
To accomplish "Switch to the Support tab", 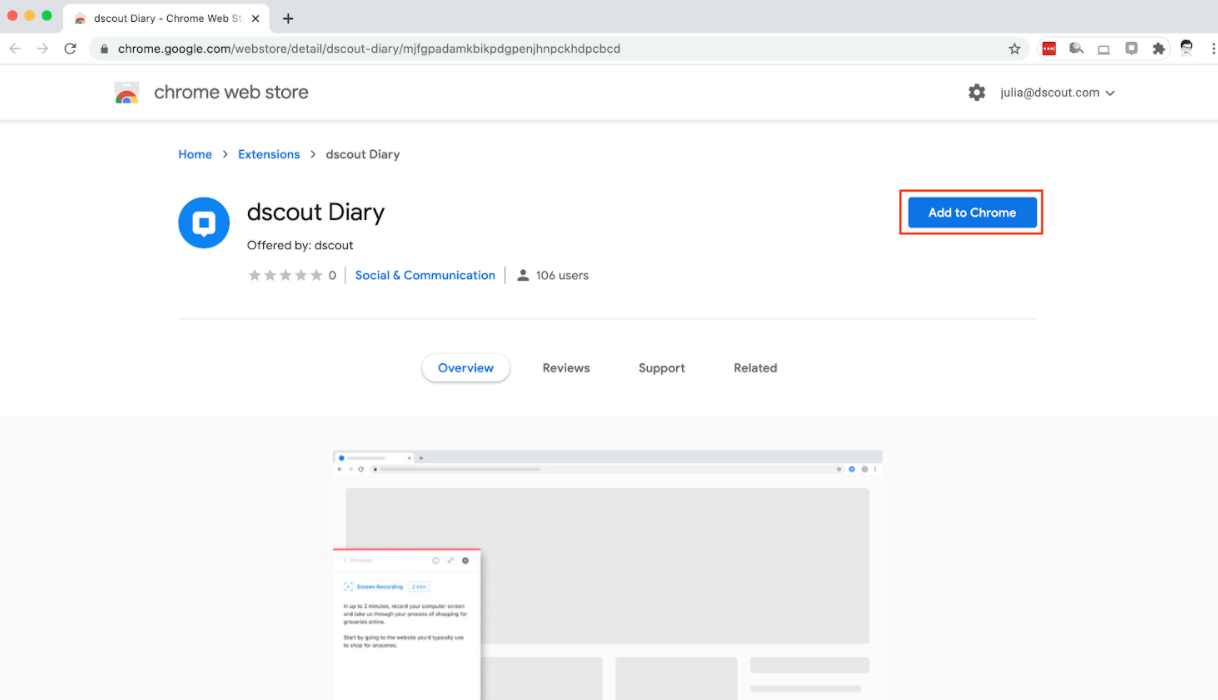I will pos(662,368).
